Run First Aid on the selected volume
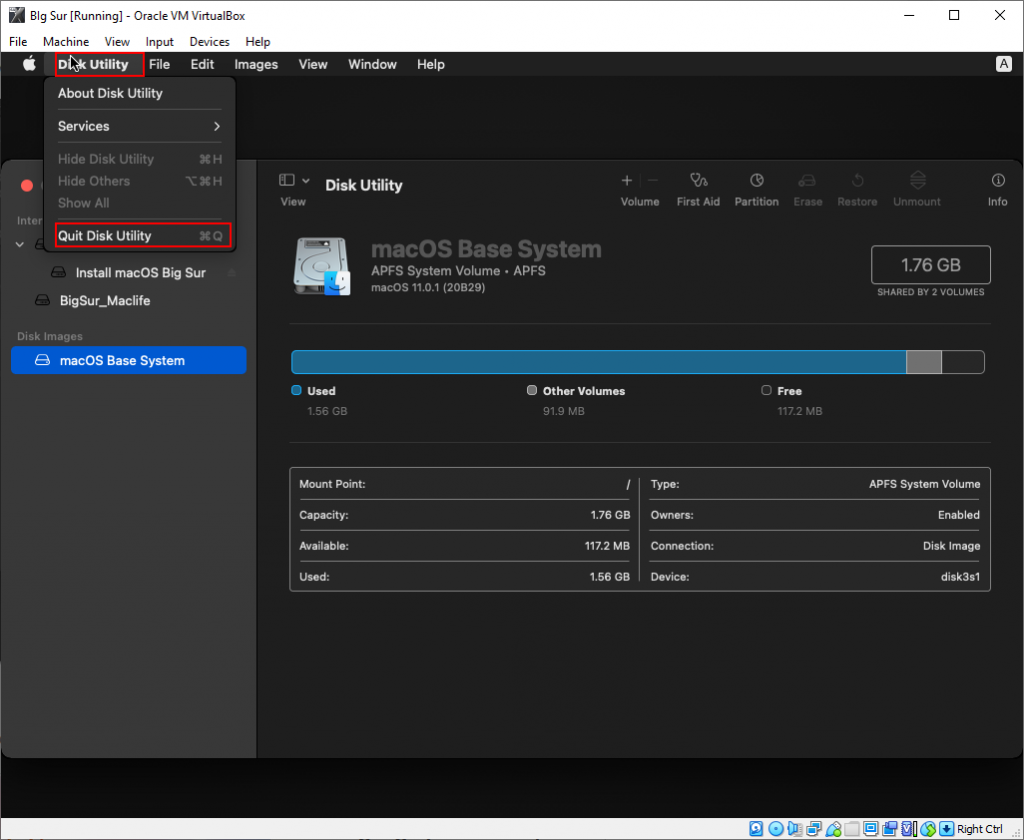 698,188
